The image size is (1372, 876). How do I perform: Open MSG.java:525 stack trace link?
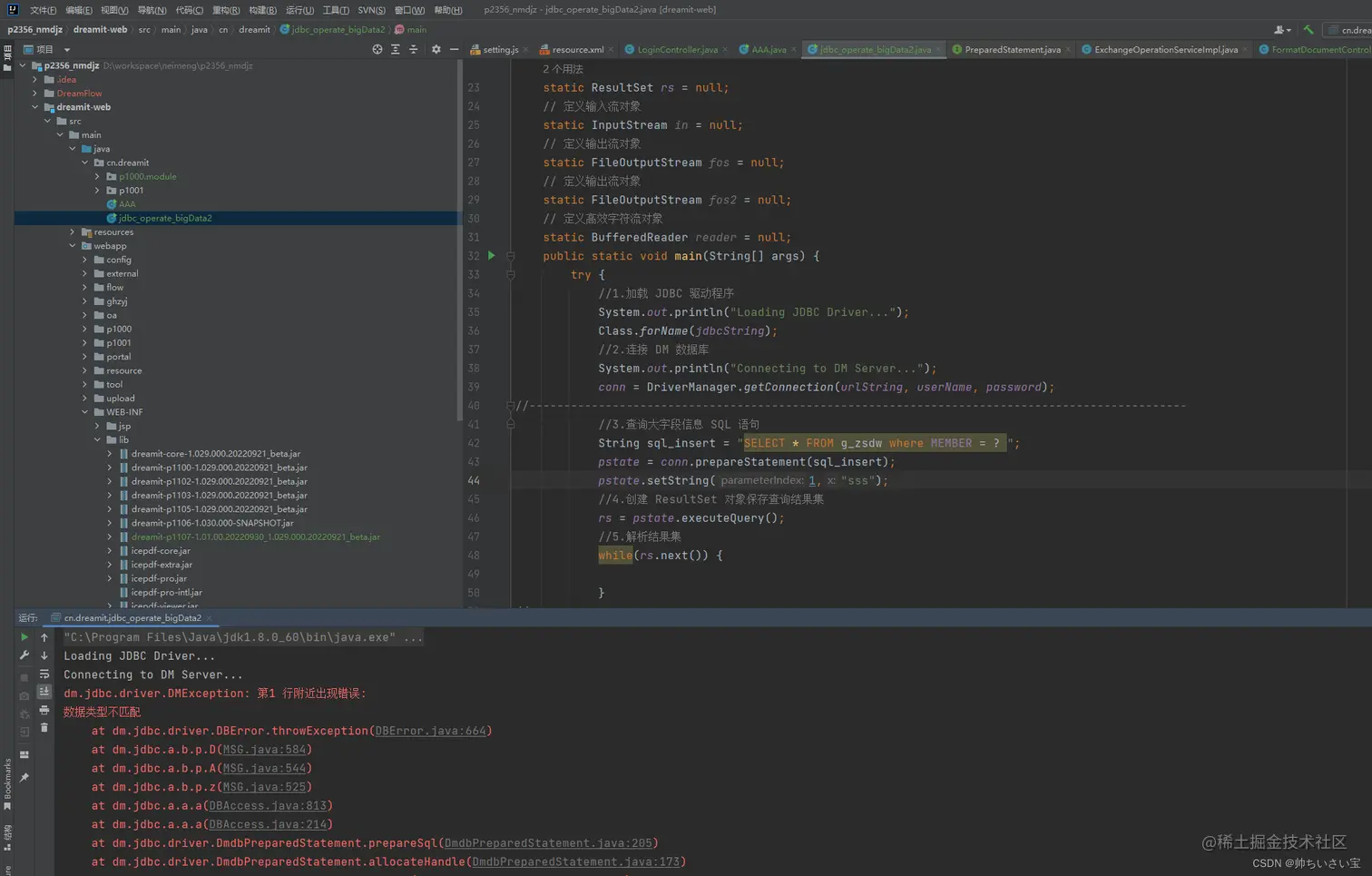point(264,787)
